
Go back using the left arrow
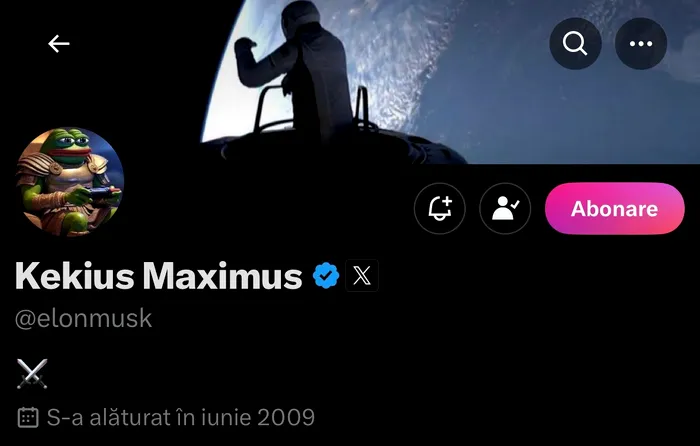pyautogui.click(x=59, y=44)
